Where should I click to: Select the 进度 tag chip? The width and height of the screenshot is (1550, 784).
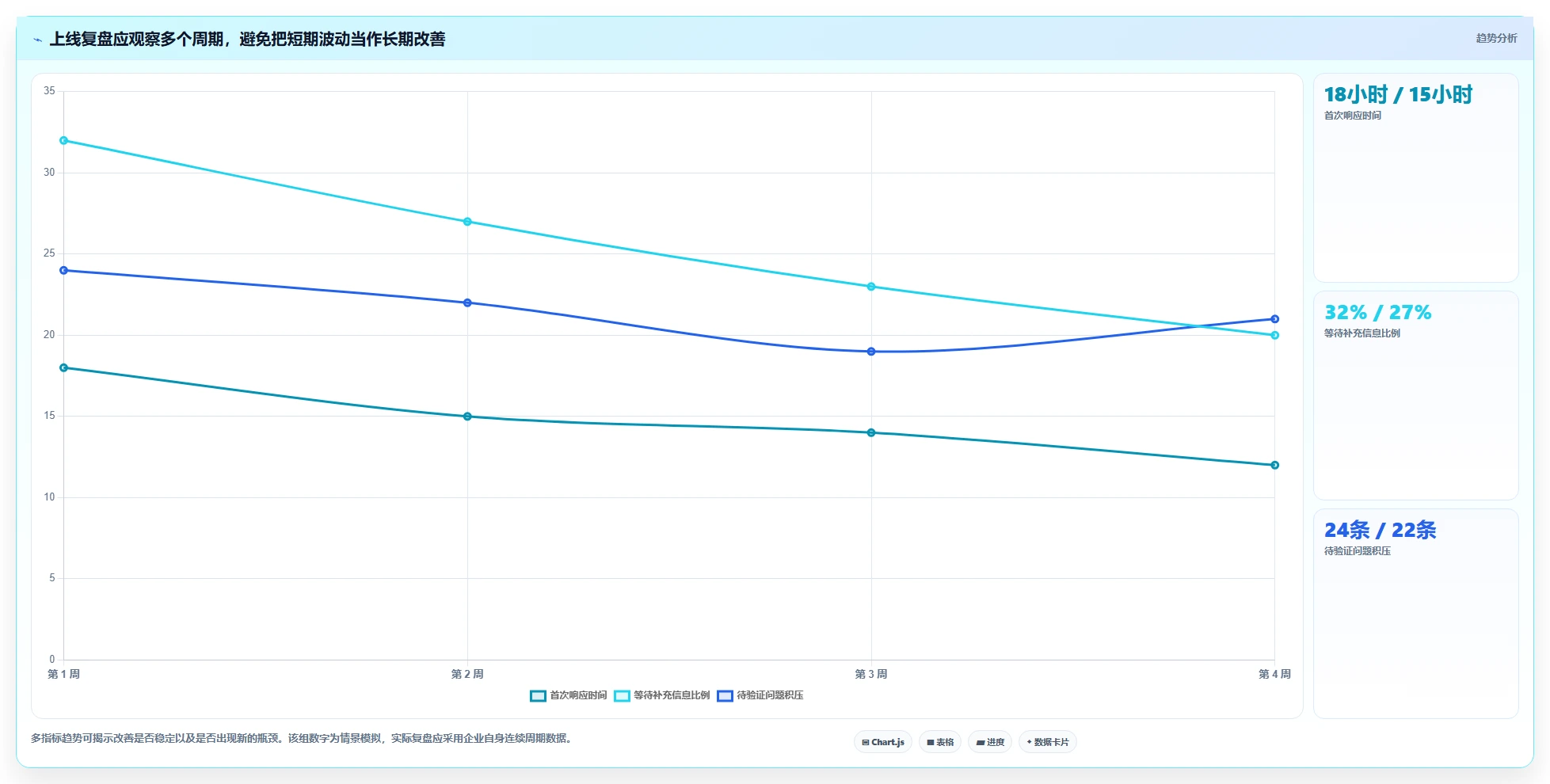click(990, 742)
